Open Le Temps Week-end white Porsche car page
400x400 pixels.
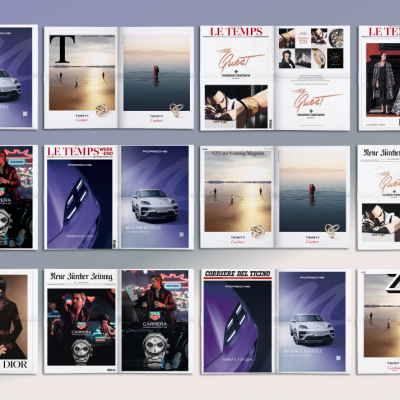coord(156,197)
